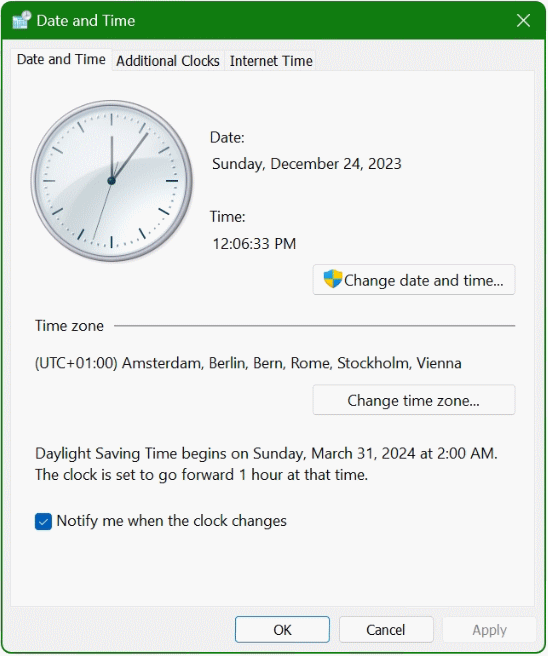Select the Date and Time tab
The width and height of the screenshot is (548, 656).
[x=61, y=59]
